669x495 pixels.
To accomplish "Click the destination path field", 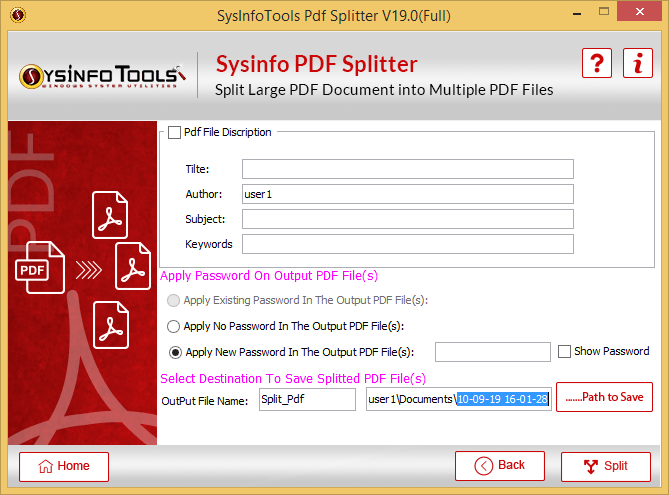I will click(x=459, y=399).
